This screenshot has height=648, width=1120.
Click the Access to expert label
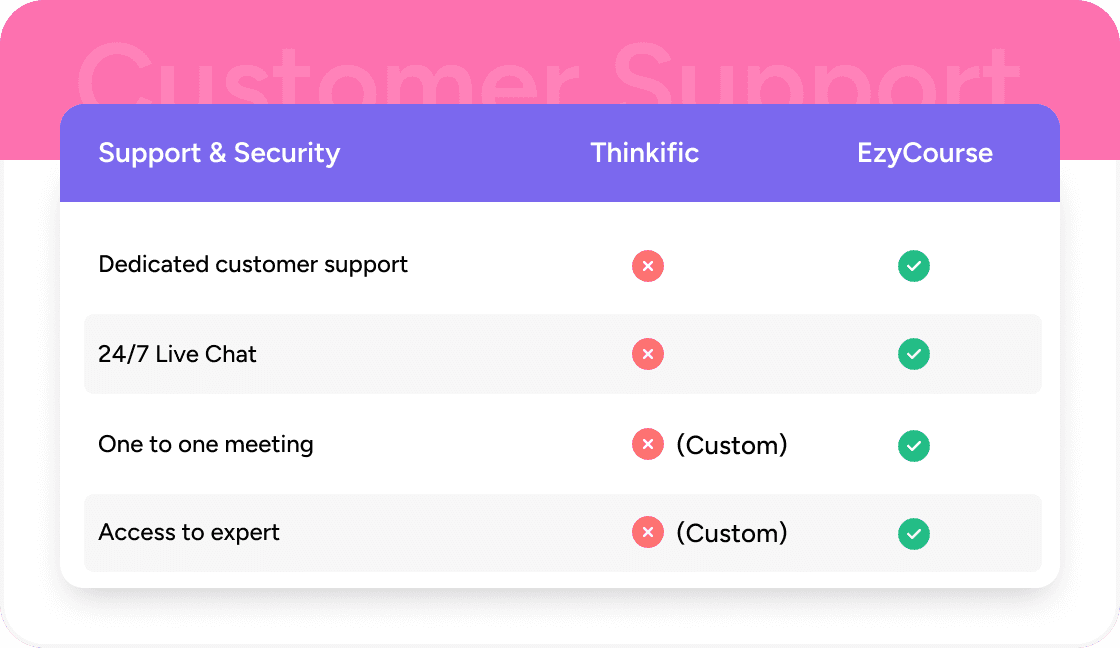point(189,532)
